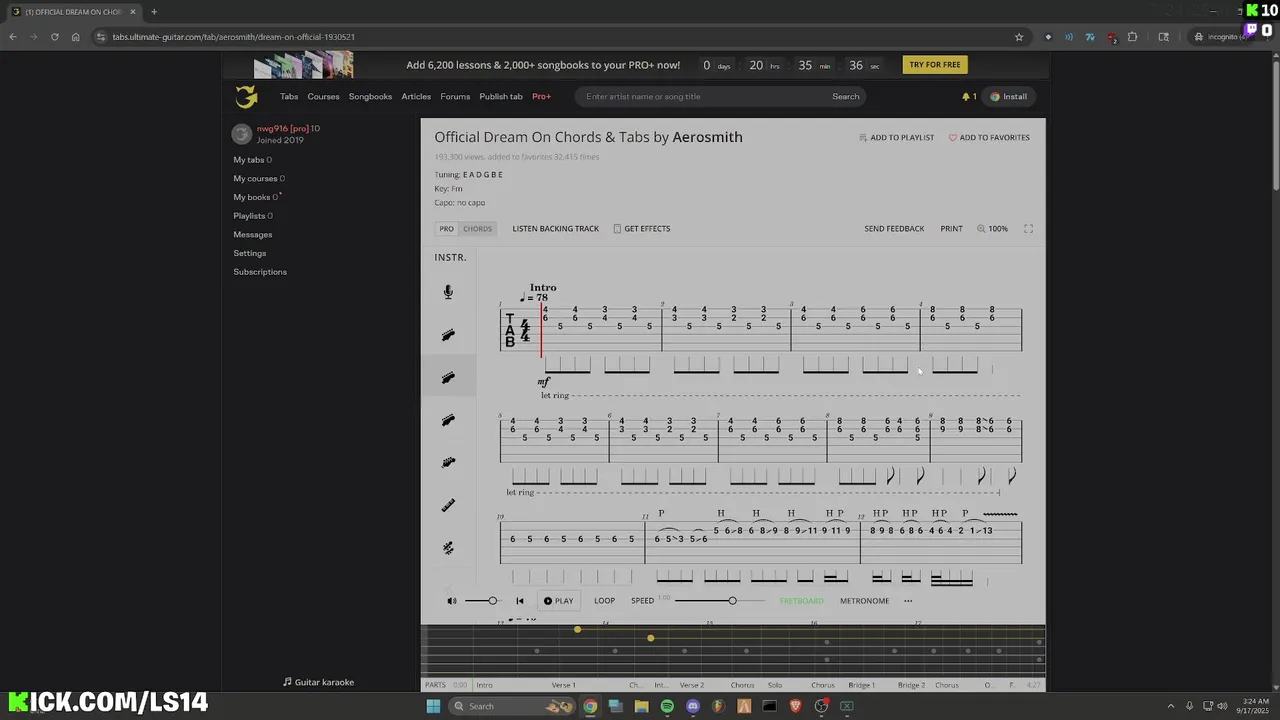Screen dimensions: 1280x720
Task: Mute the player volume speaker icon
Action: [452, 601]
